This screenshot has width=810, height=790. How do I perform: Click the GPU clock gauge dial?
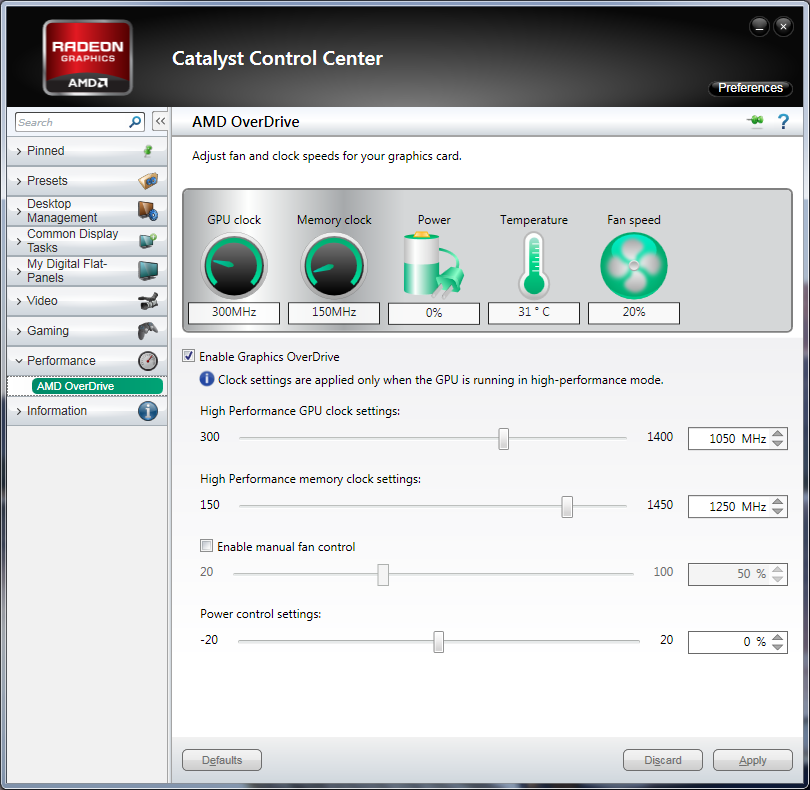tap(234, 266)
